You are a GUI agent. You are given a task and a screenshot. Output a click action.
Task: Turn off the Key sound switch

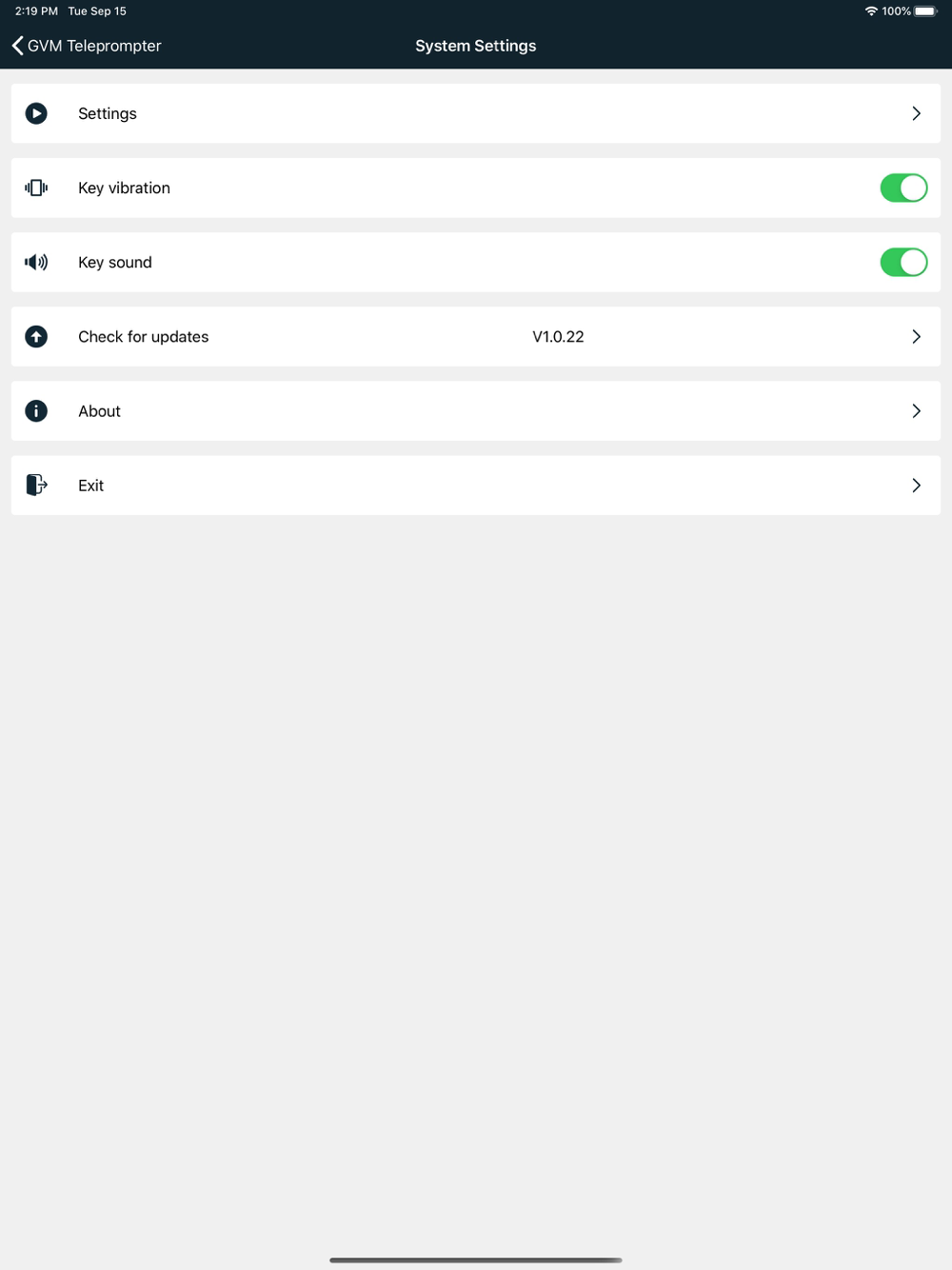click(x=902, y=262)
